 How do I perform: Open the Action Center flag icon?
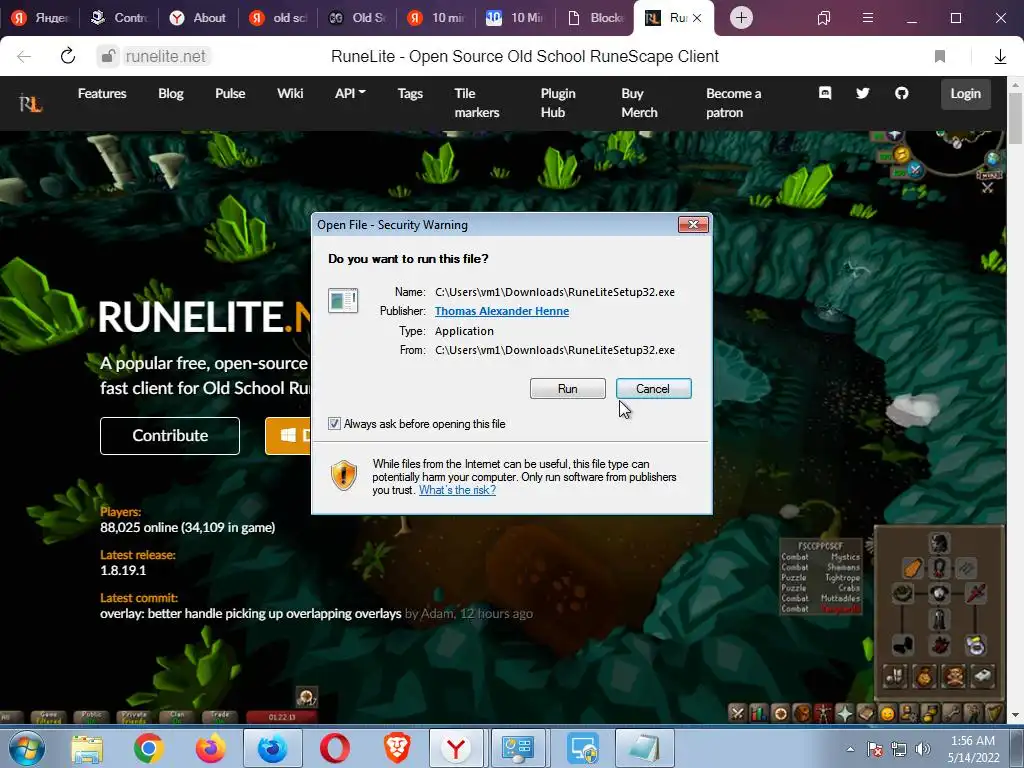pos(874,749)
